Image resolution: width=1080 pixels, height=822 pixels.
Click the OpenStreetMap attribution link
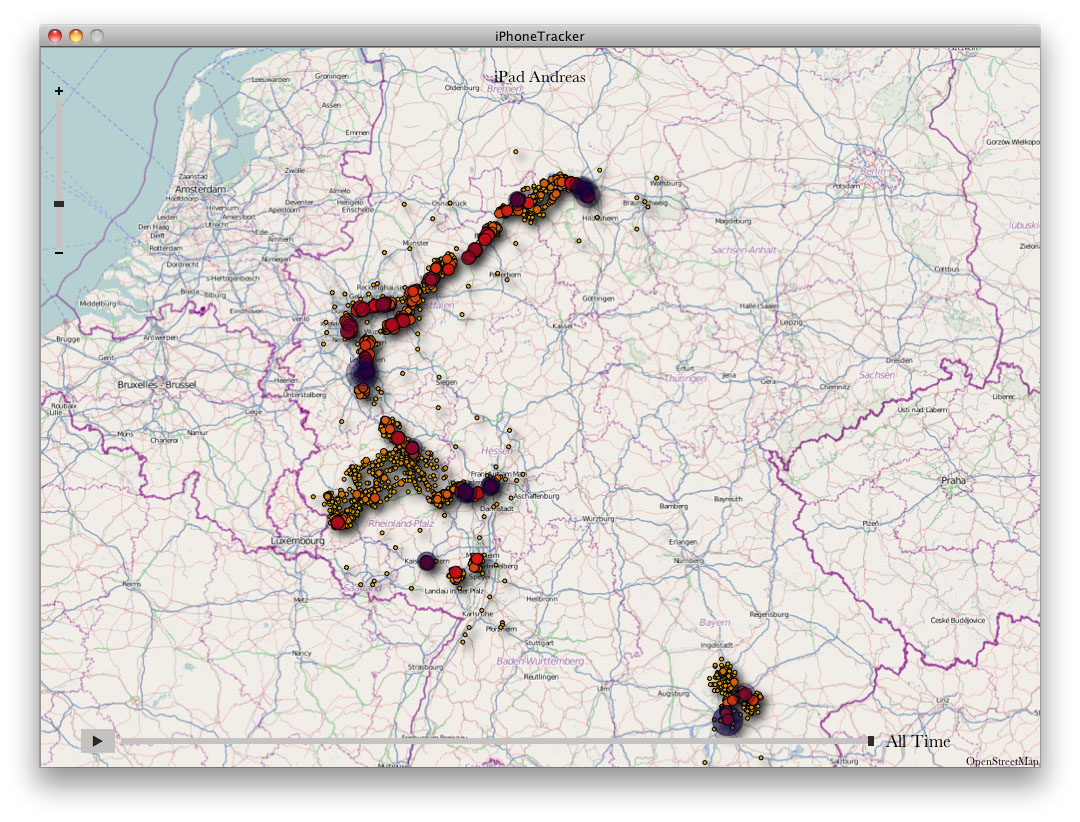pos(1001,761)
